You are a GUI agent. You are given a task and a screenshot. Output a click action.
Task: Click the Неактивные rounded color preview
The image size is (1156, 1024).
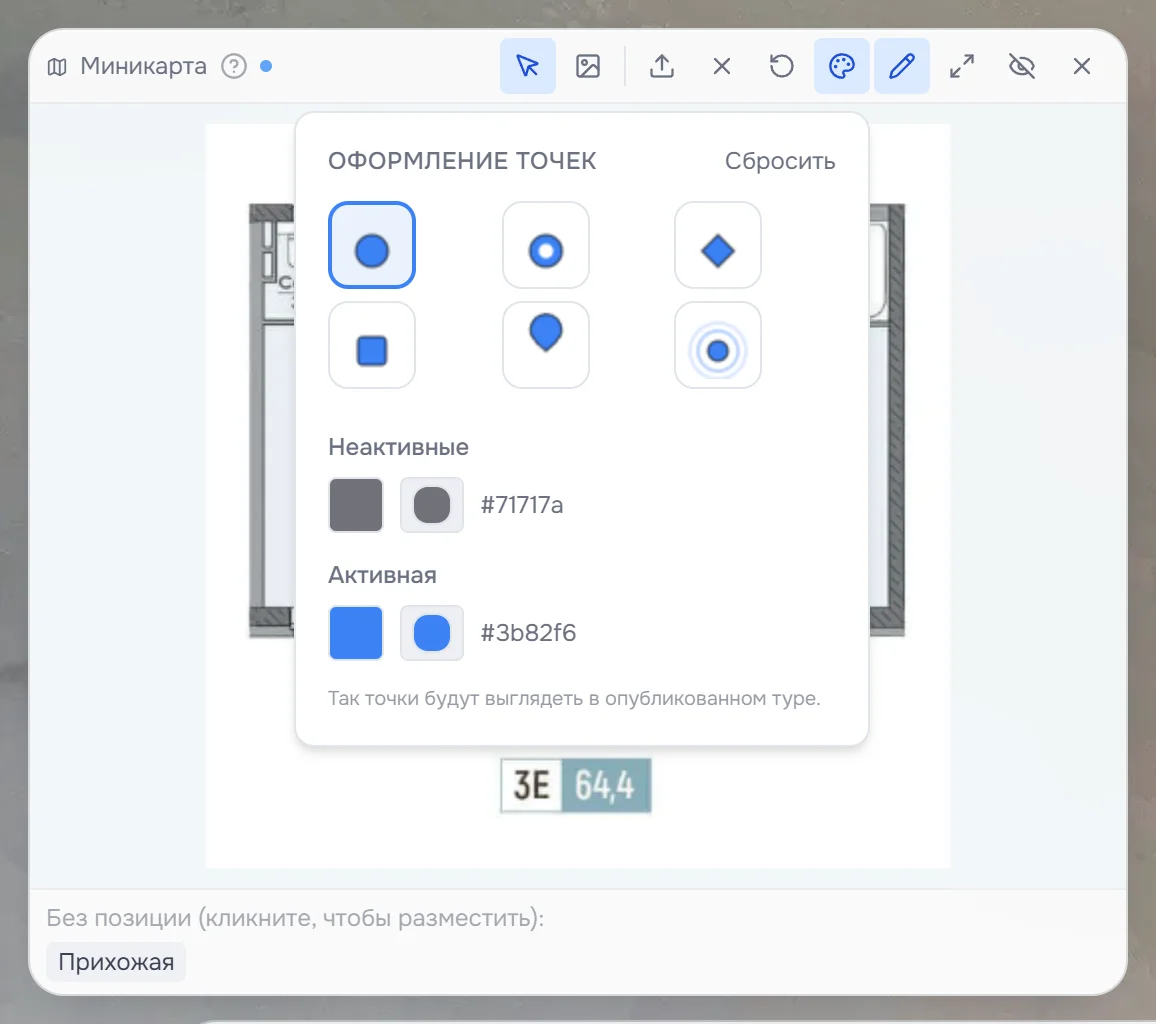(432, 505)
